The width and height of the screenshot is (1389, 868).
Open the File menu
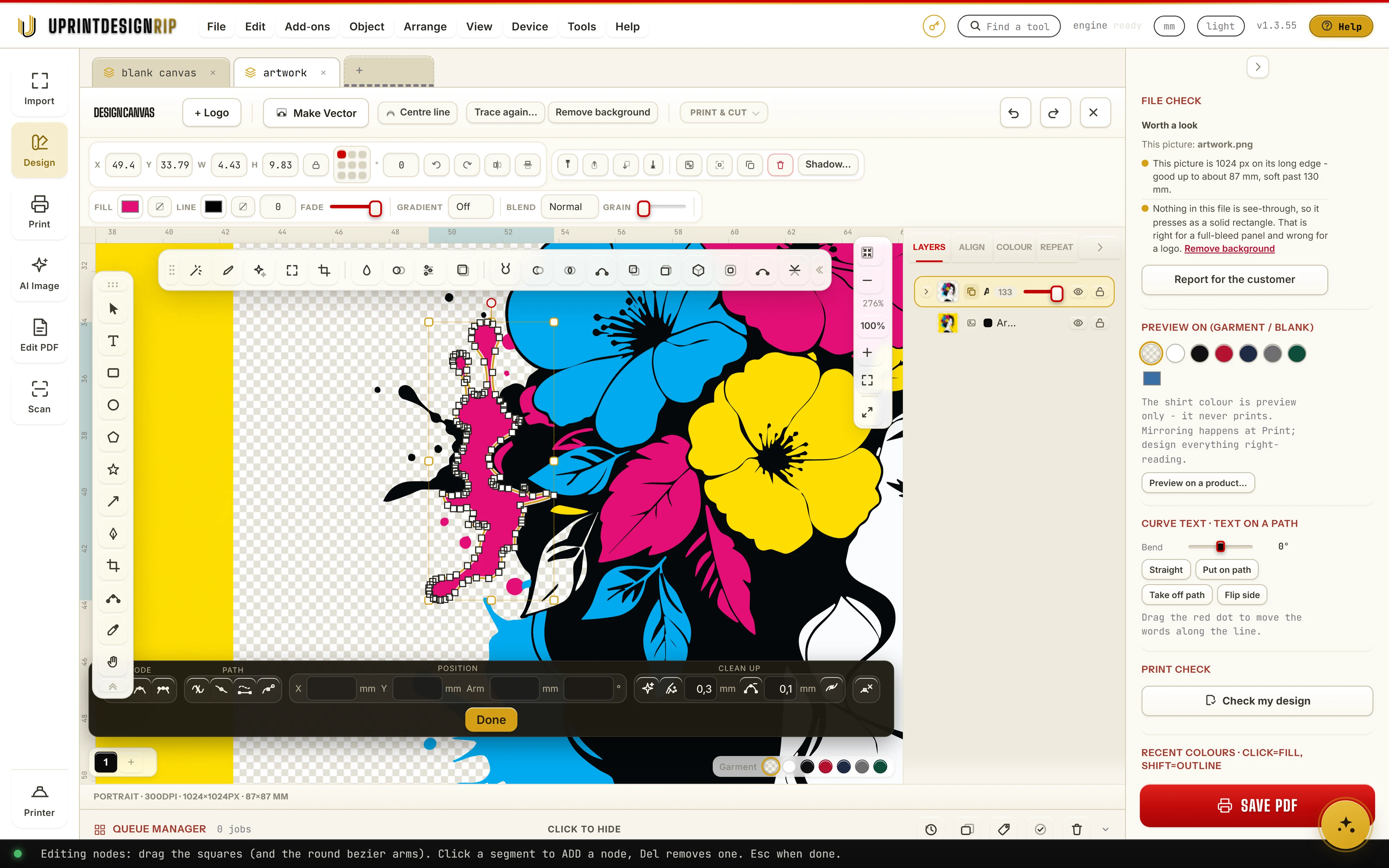tap(216, 26)
